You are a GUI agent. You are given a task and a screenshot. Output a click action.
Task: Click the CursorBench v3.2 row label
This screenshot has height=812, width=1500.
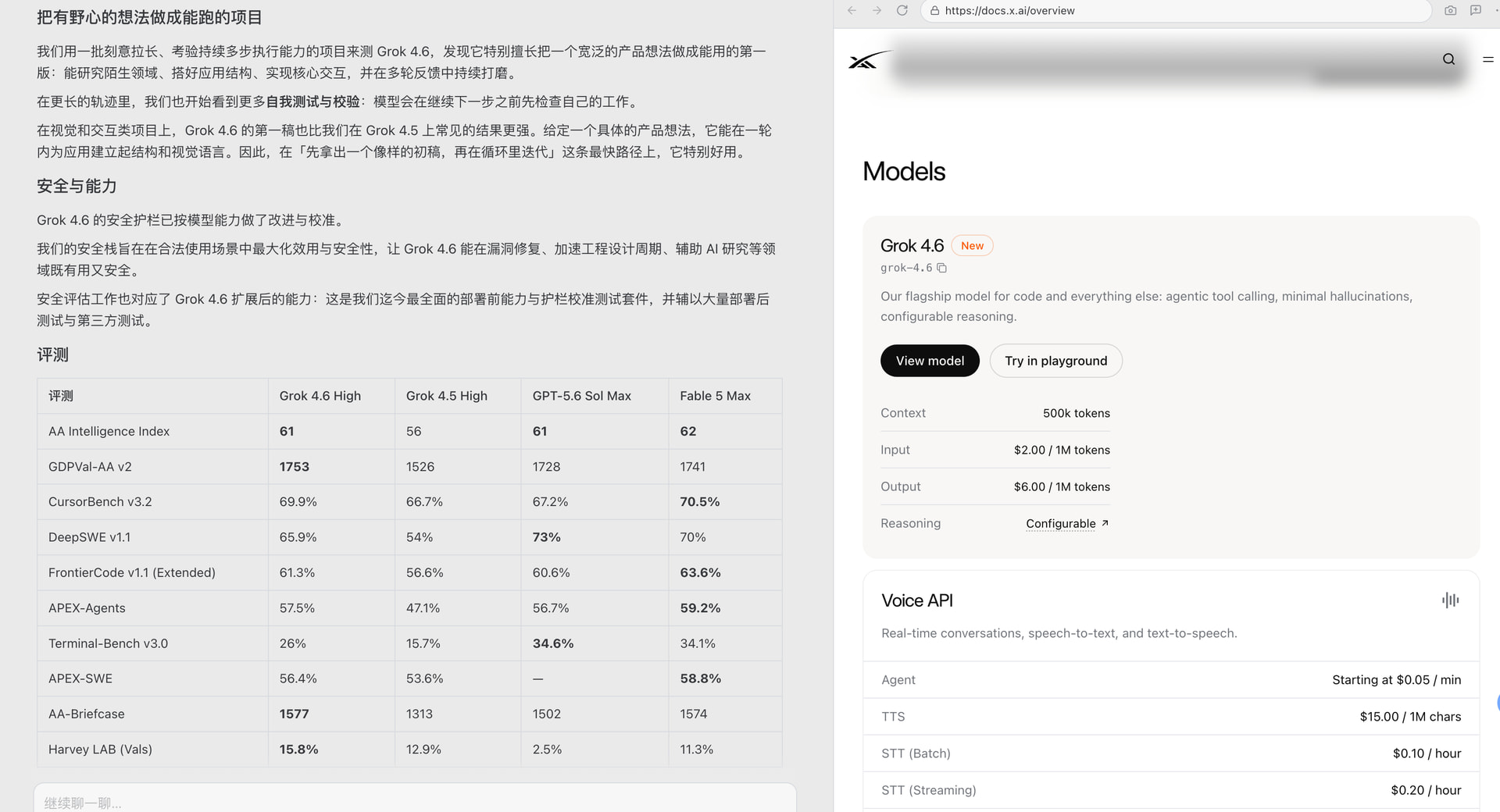(100, 502)
